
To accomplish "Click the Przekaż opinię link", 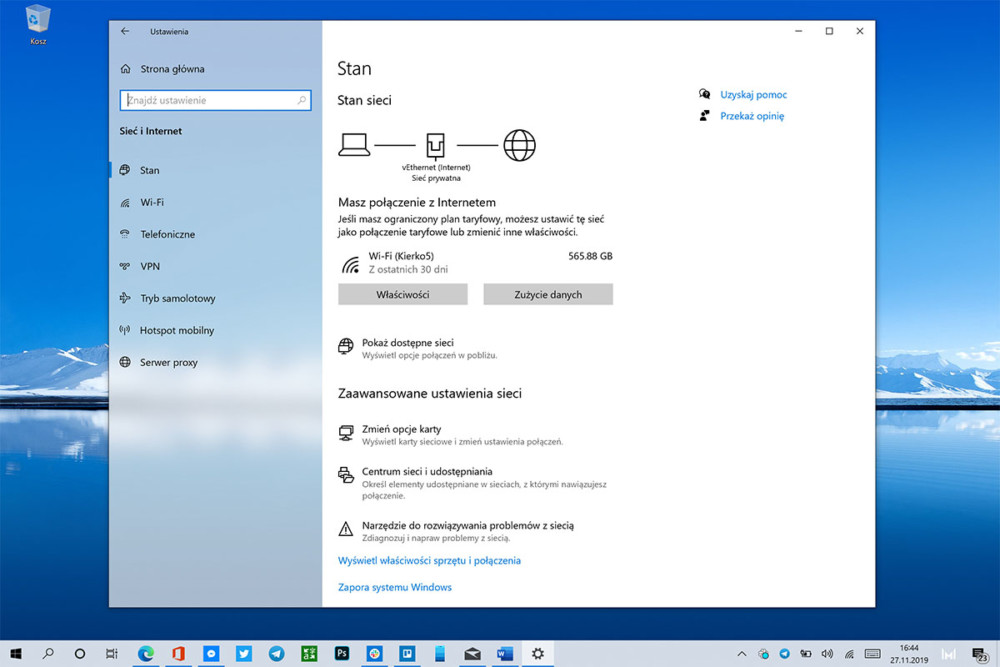I will point(752,116).
